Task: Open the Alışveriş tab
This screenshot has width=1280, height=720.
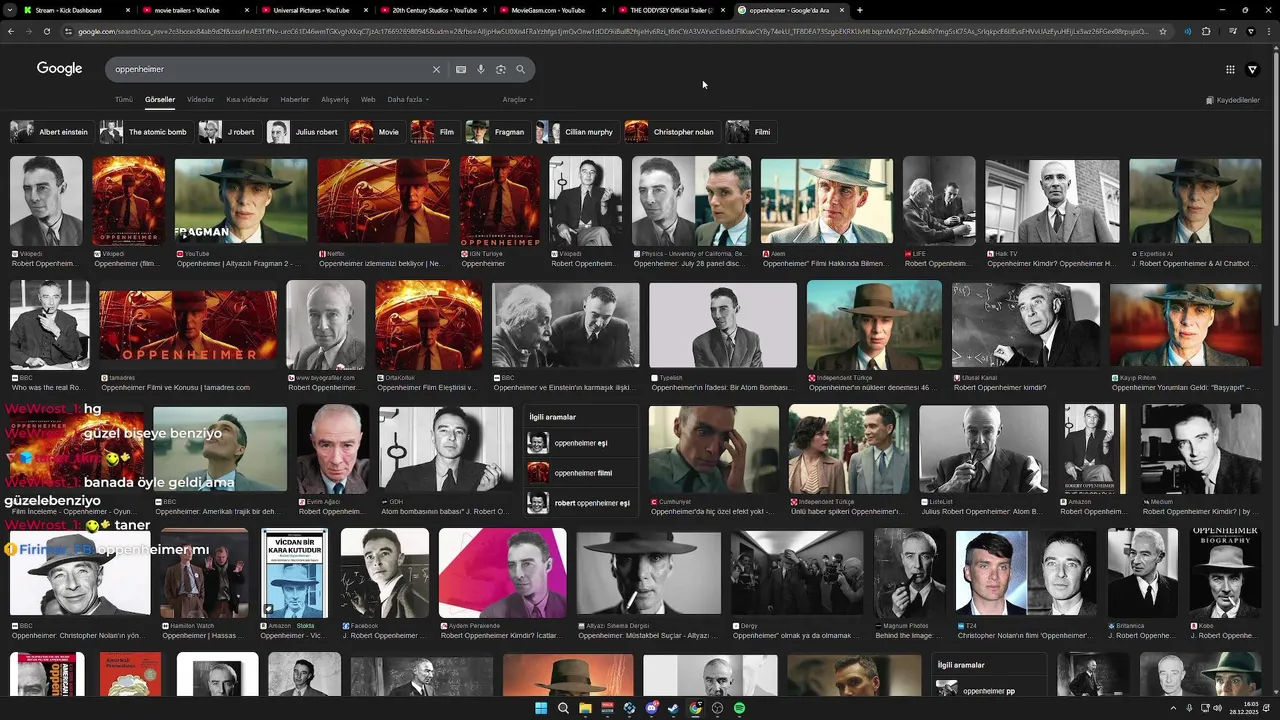Action: click(335, 100)
